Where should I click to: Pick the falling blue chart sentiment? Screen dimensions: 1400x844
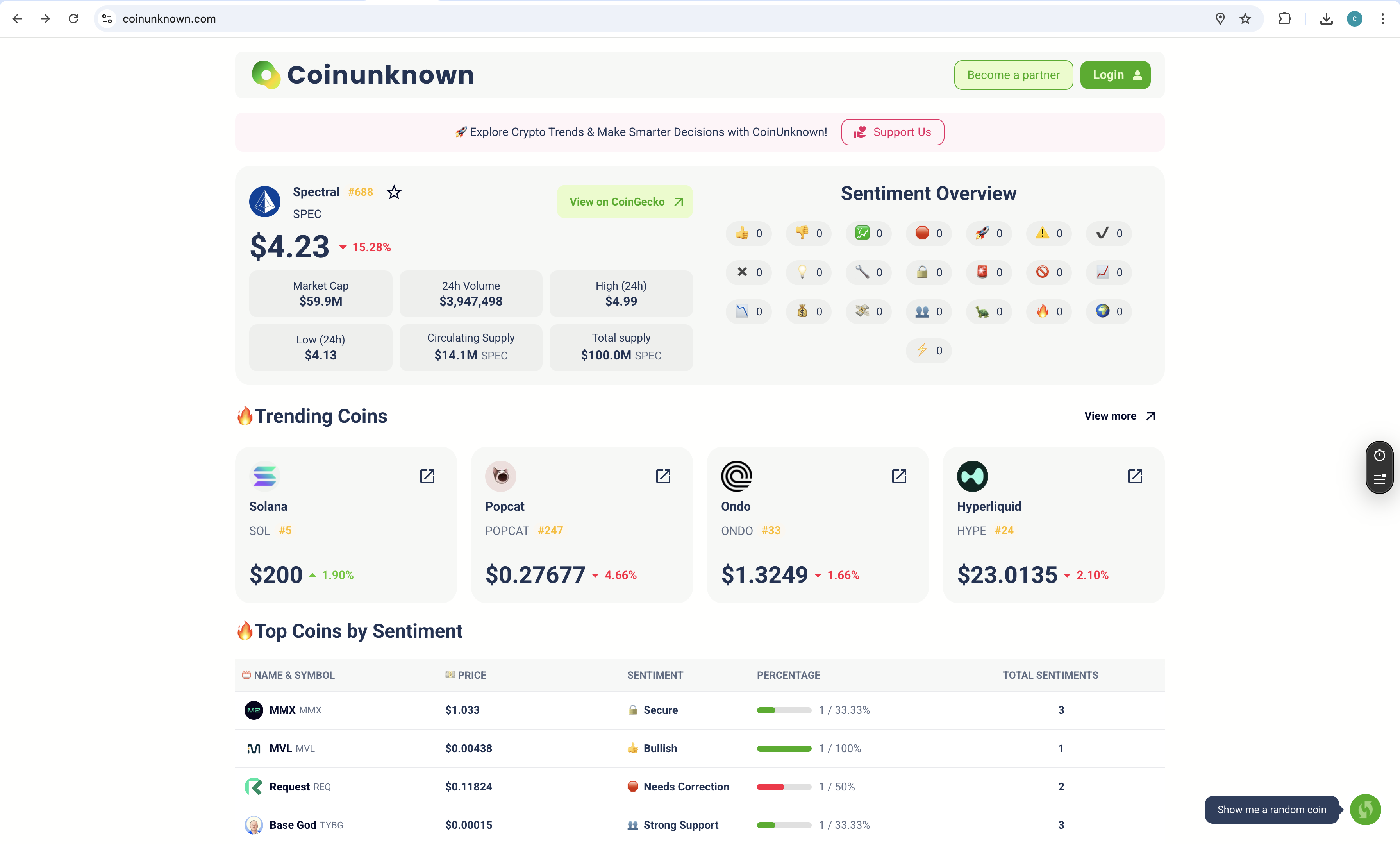(748, 311)
